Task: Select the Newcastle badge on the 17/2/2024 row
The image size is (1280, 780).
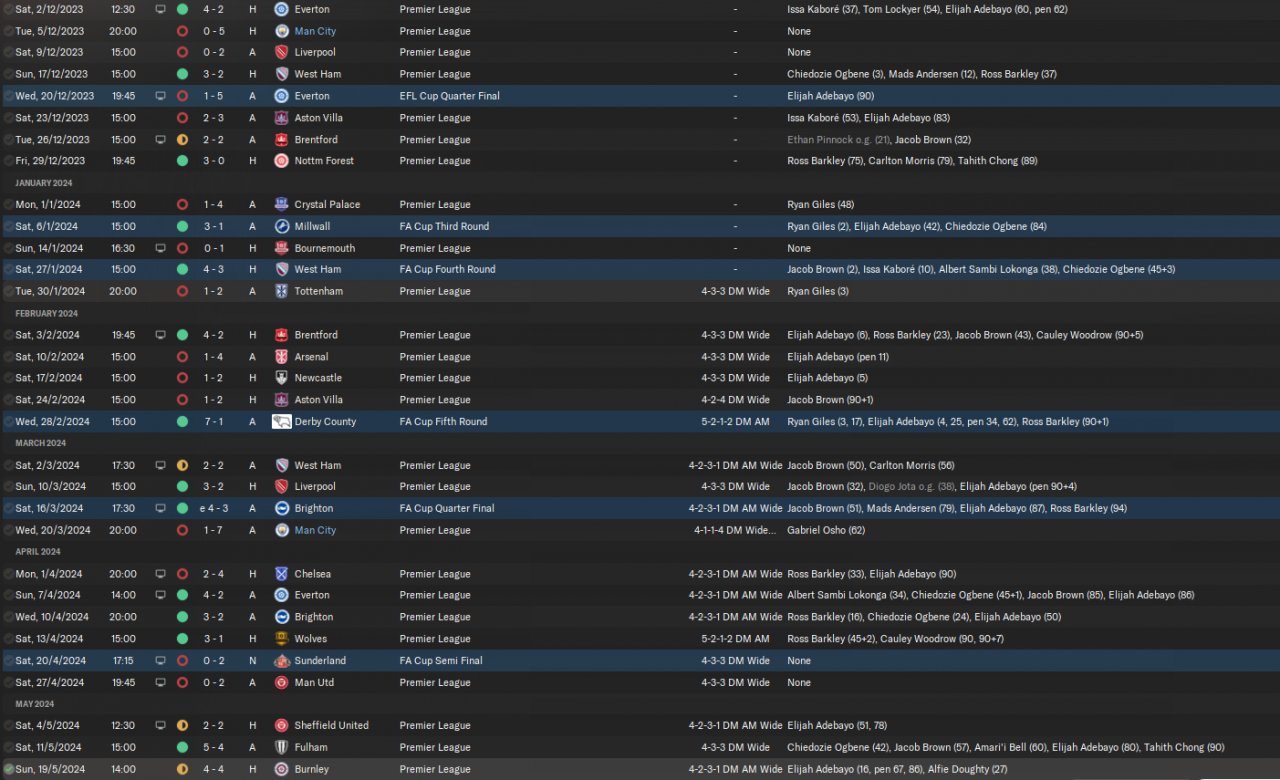Action: click(282, 378)
